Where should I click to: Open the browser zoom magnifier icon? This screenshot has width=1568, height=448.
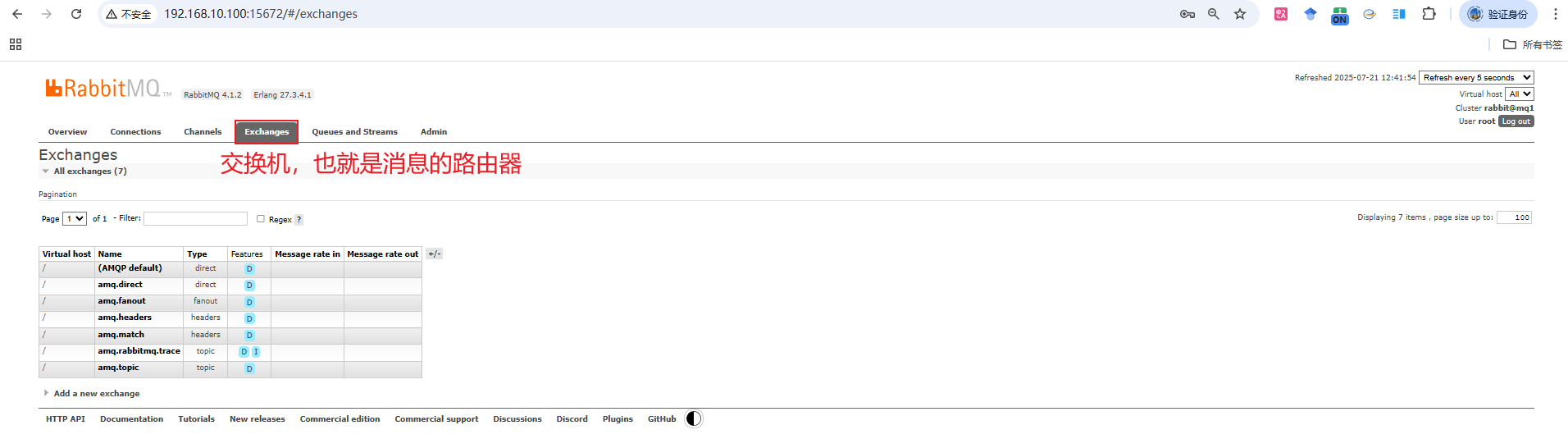click(x=1214, y=14)
